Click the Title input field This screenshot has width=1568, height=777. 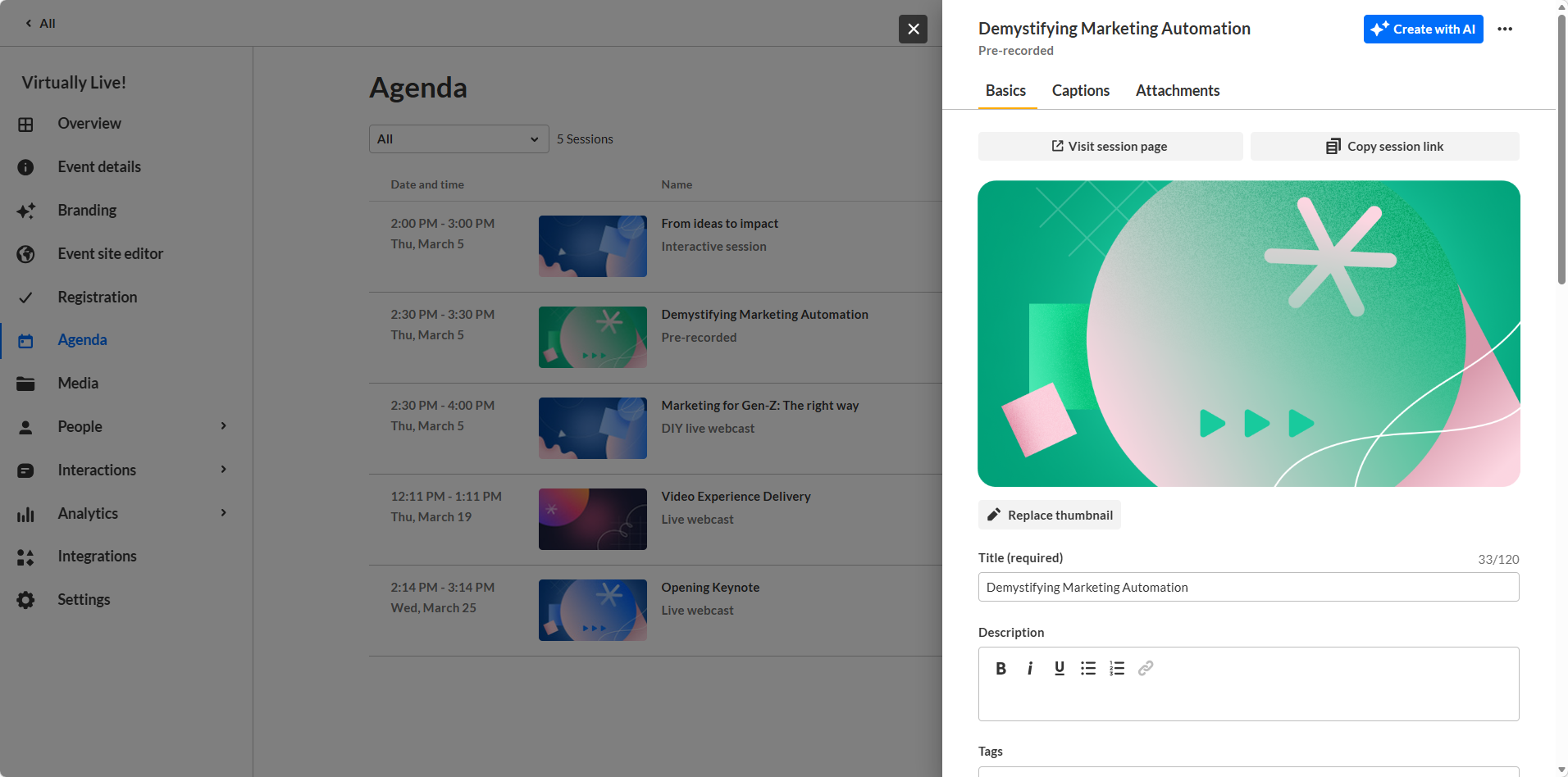click(x=1248, y=587)
